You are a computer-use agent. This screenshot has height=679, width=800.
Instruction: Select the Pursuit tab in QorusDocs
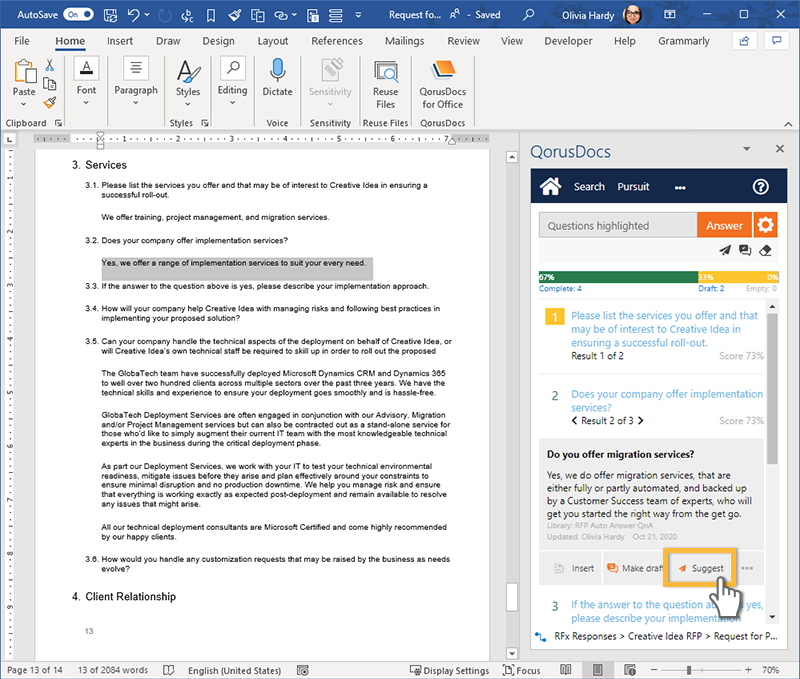[x=633, y=186]
